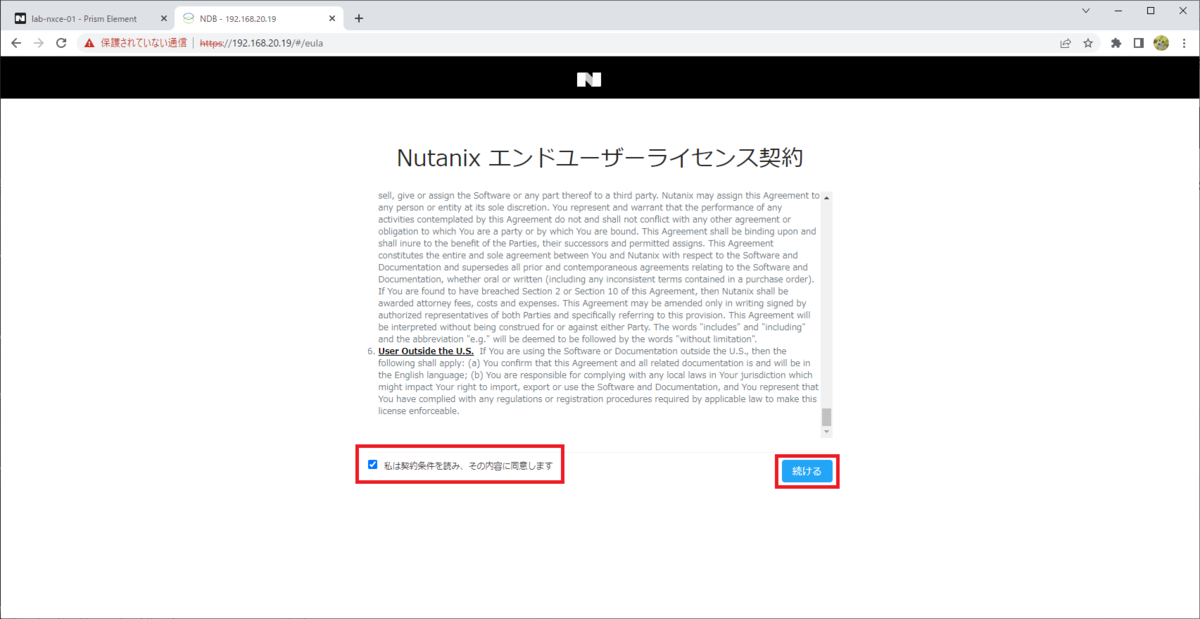Reload the current page
Viewport: 1200px width, 619px height.
tap(61, 43)
